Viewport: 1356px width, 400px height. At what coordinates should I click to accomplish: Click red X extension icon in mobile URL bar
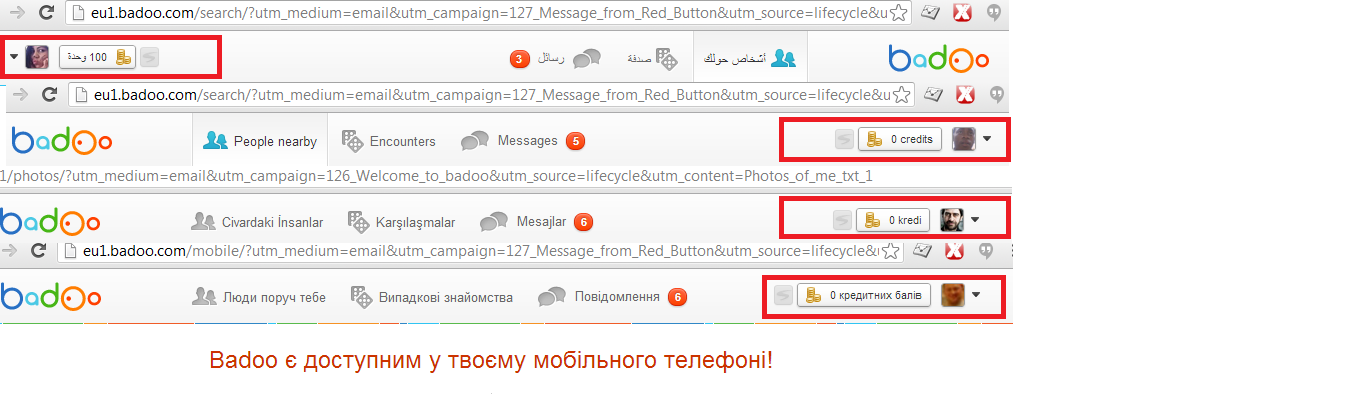click(x=954, y=250)
